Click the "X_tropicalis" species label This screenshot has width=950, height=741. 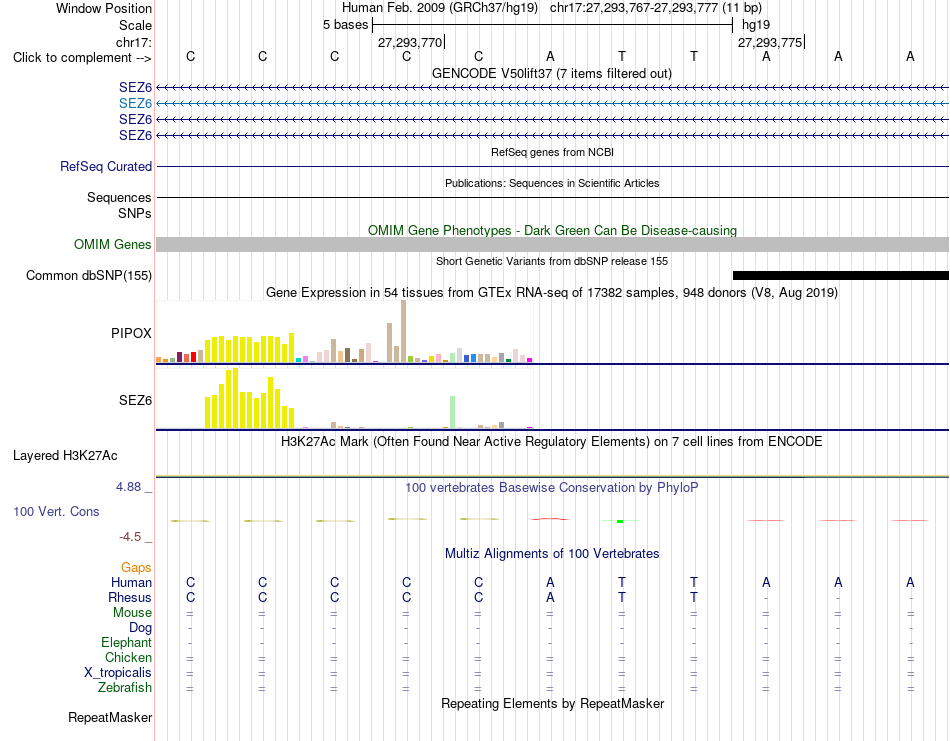point(118,673)
